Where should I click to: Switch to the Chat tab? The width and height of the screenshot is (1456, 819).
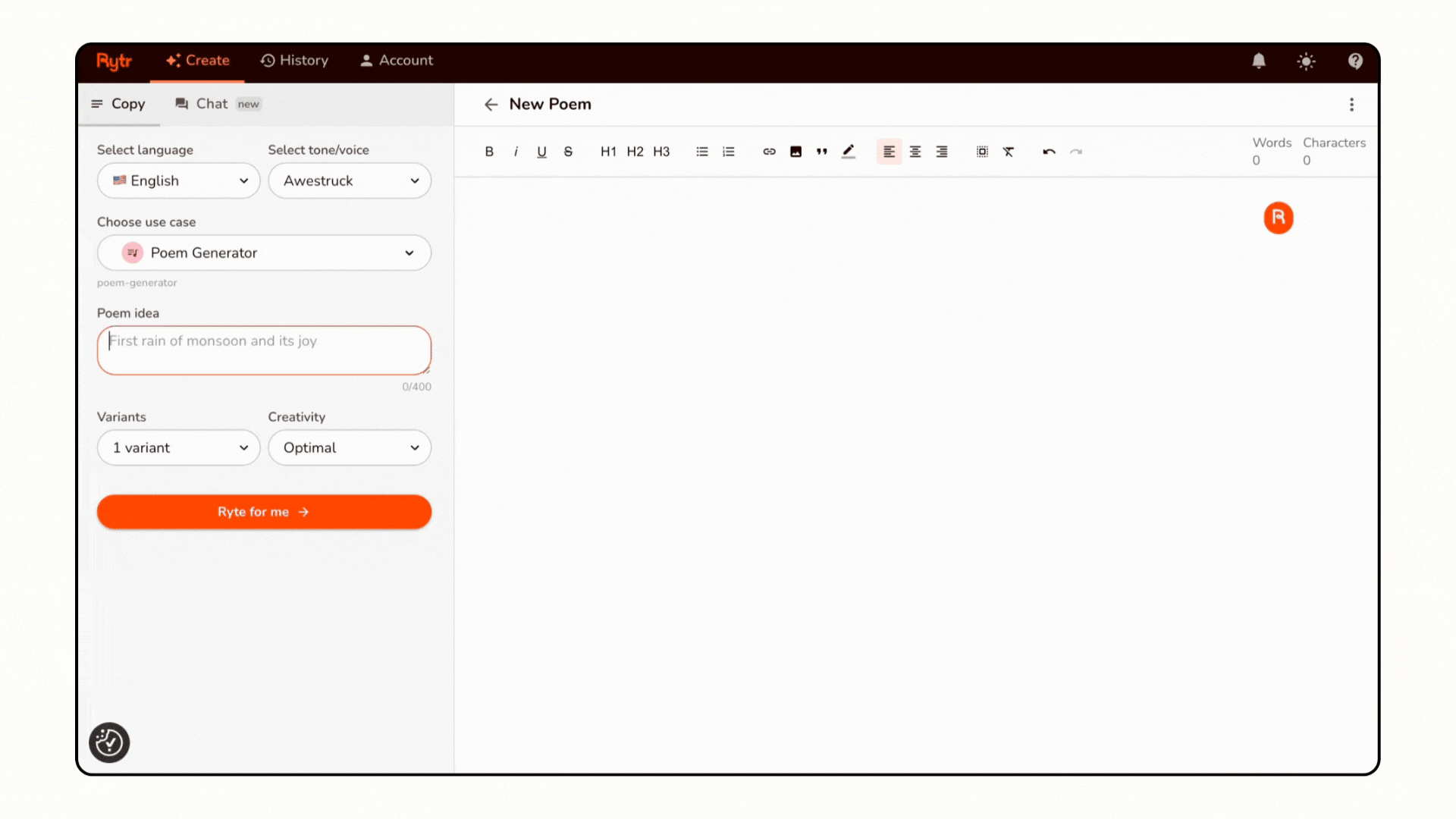(212, 104)
